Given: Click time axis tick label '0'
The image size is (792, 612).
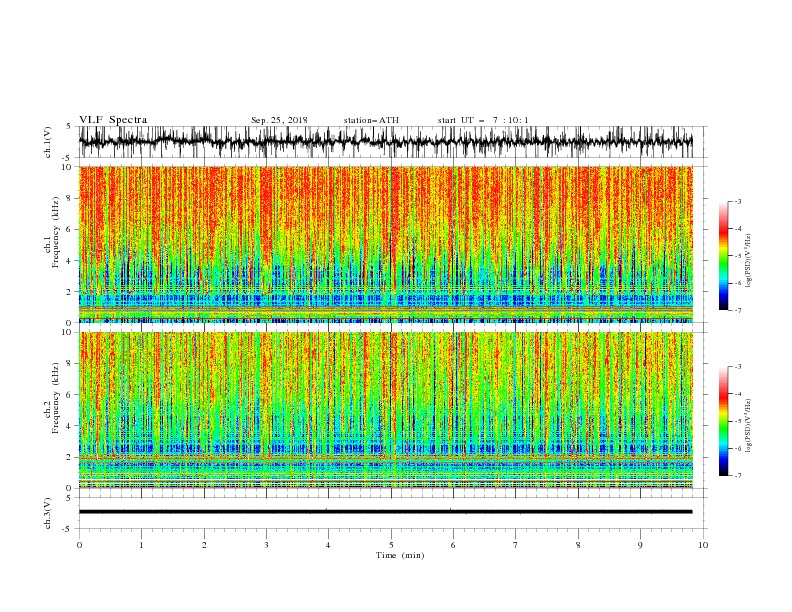Looking at the screenshot, I should click(x=79, y=545).
